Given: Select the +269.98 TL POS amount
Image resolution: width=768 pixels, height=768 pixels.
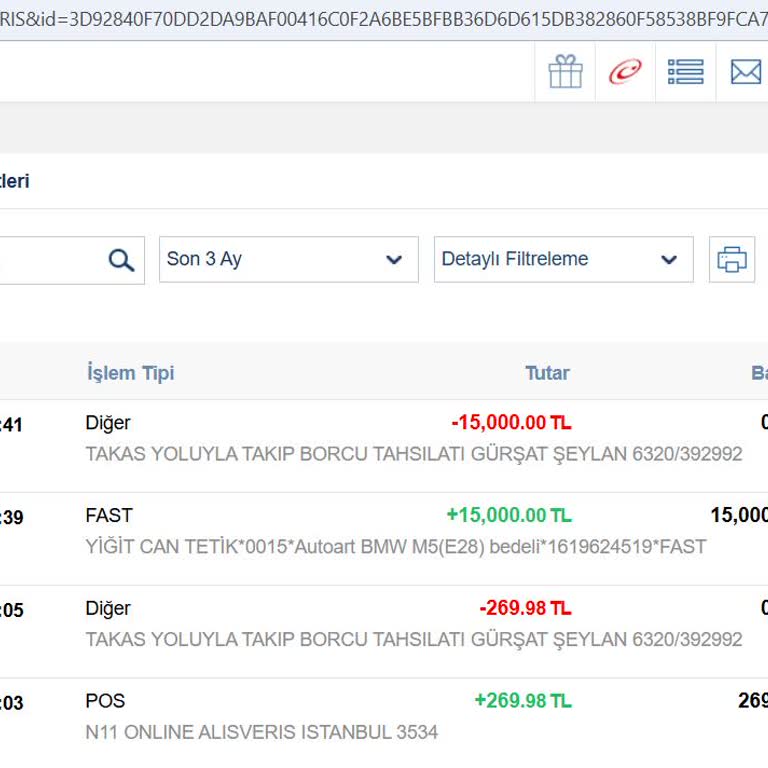Looking at the screenshot, I should 523,701.
